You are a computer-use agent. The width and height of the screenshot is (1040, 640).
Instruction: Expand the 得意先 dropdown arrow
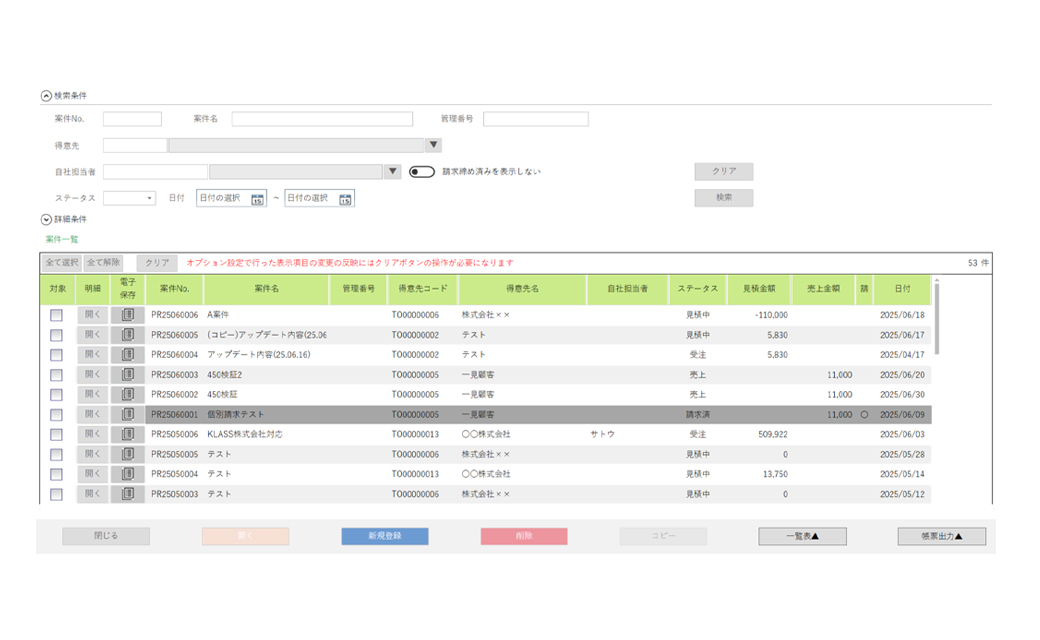tap(433, 146)
